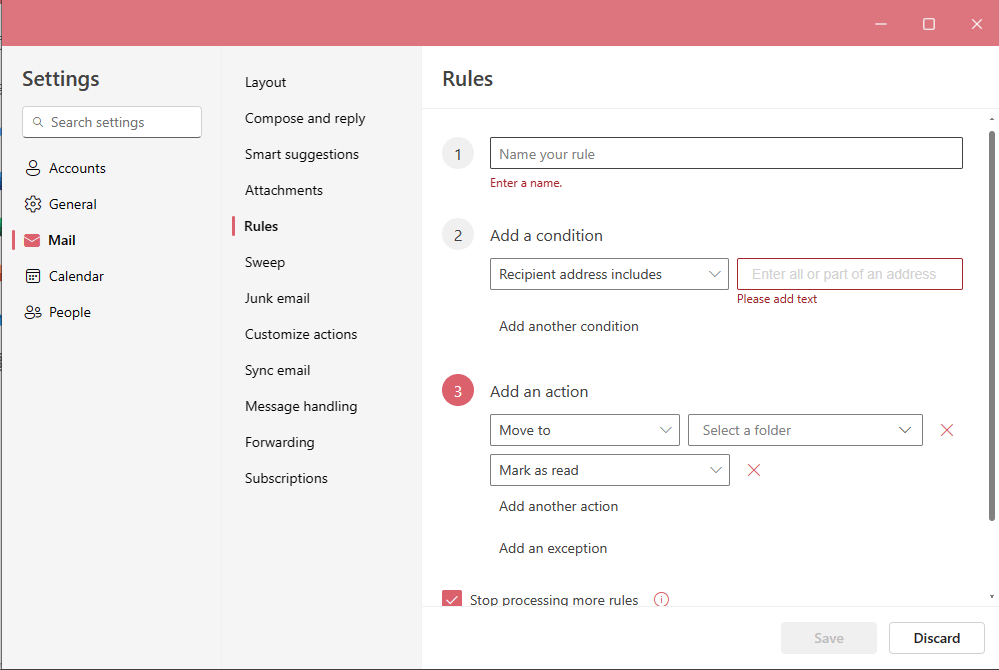Viewport: 999px width, 670px height.
Task: Maximize the Settings window
Action: pos(929,24)
